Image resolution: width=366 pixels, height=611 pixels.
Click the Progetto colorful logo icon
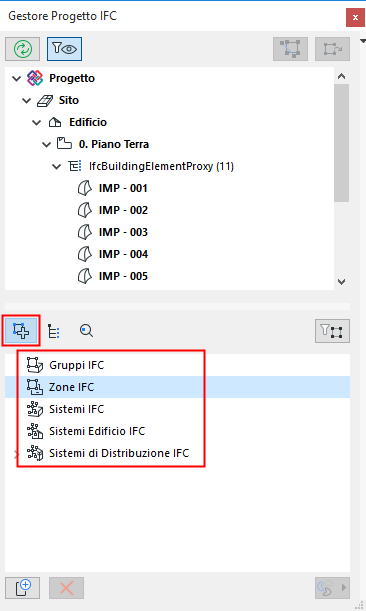coord(35,78)
